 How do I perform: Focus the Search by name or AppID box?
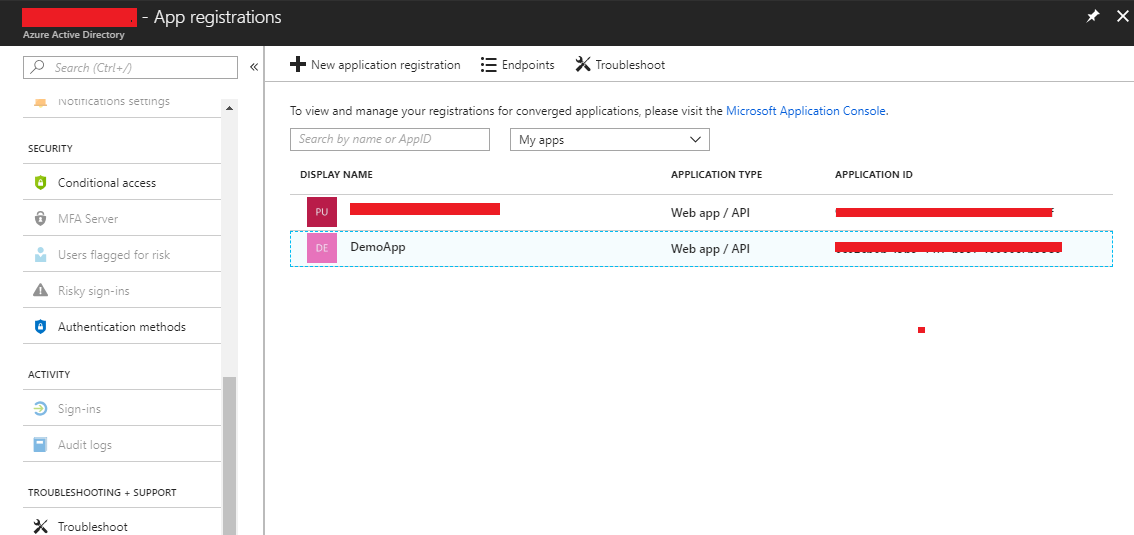tap(390, 139)
